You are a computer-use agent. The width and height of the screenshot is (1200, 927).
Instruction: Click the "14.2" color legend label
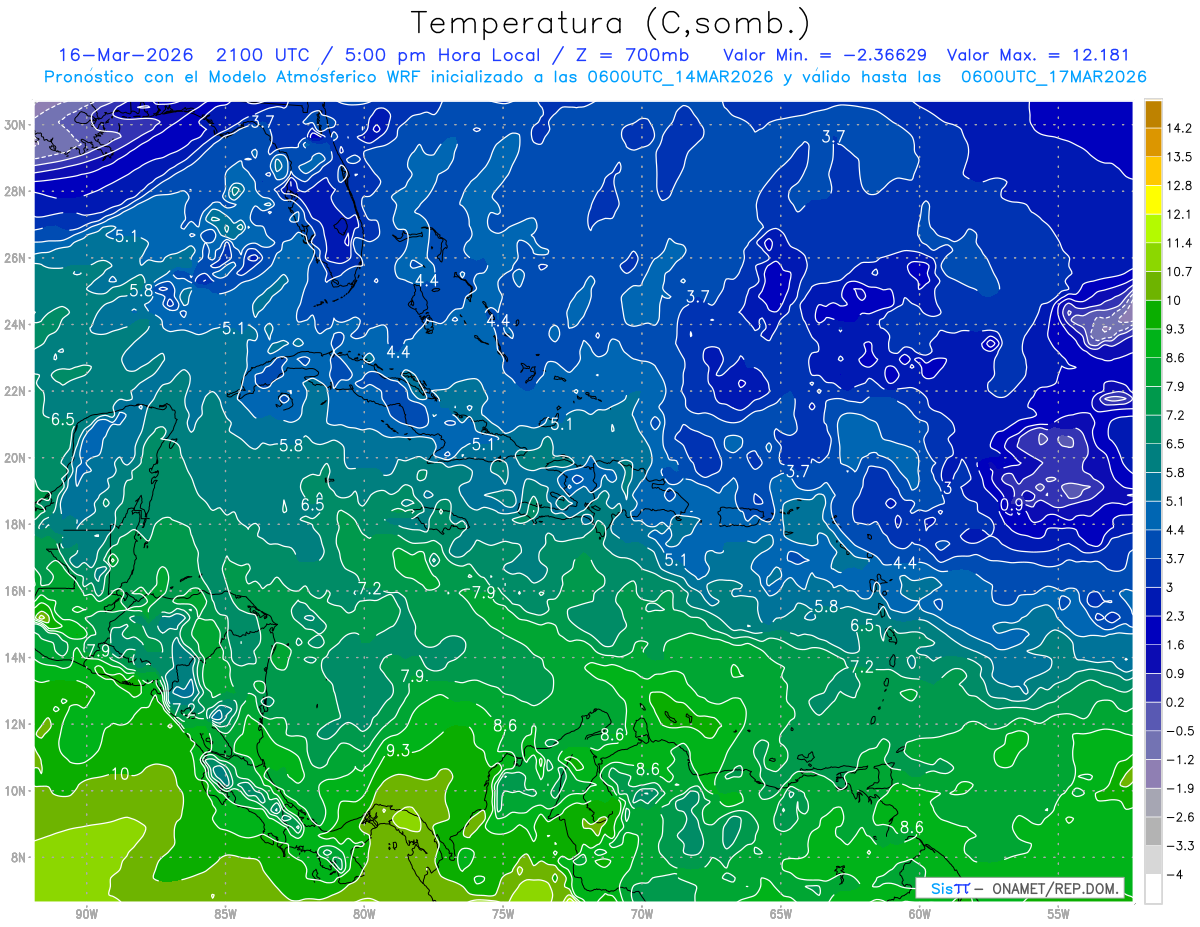(x=1178, y=128)
